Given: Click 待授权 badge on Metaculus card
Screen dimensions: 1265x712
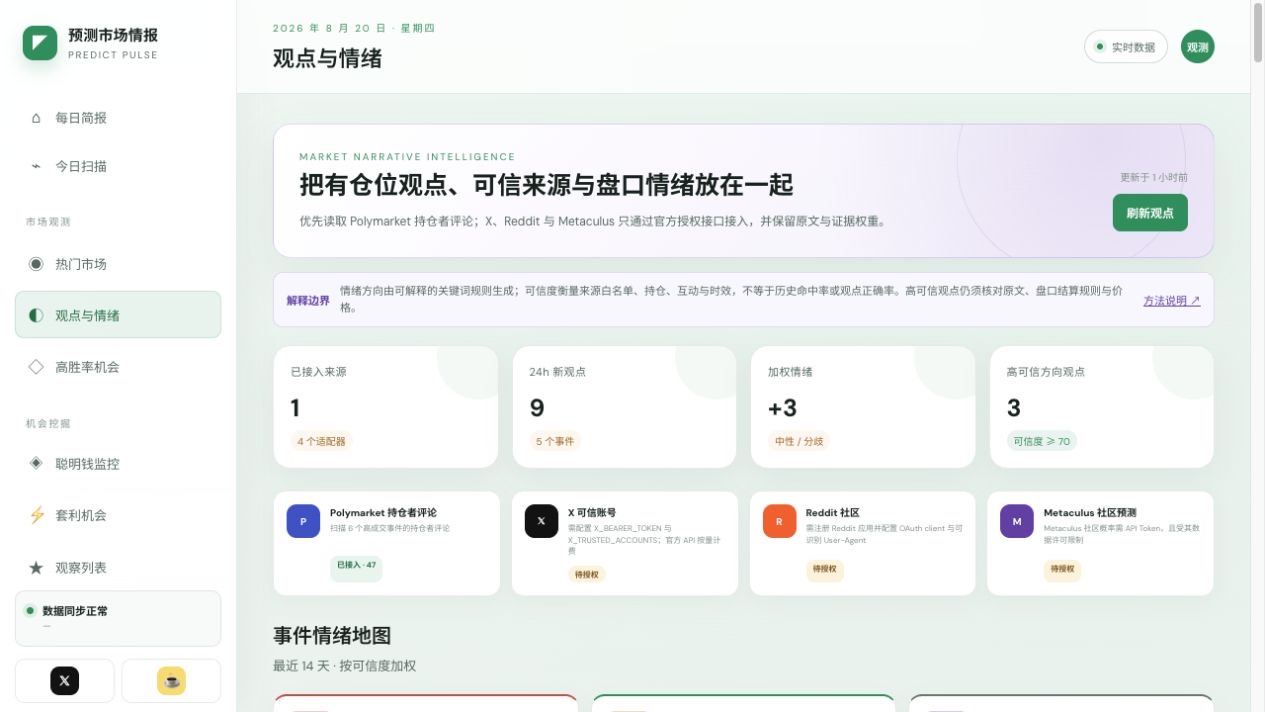Looking at the screenshot, I should coord(1062,569).
